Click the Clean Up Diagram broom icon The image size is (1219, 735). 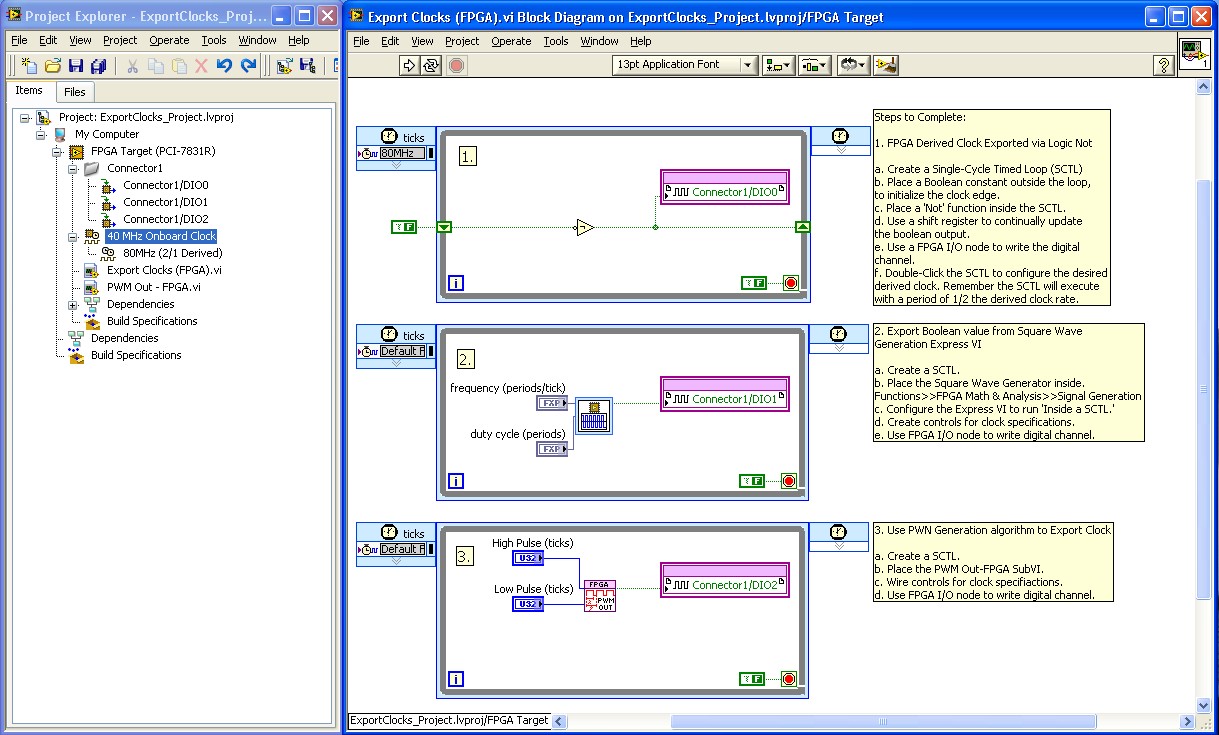[886, 65]
